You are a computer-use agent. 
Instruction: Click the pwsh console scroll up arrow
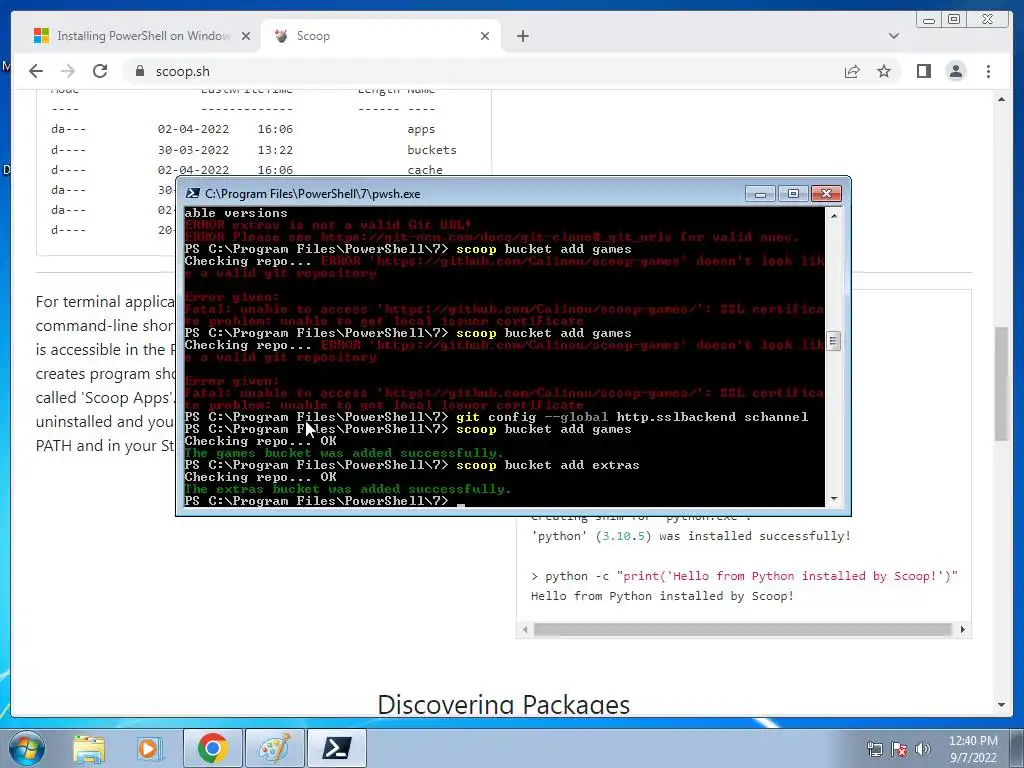(833, 215)
